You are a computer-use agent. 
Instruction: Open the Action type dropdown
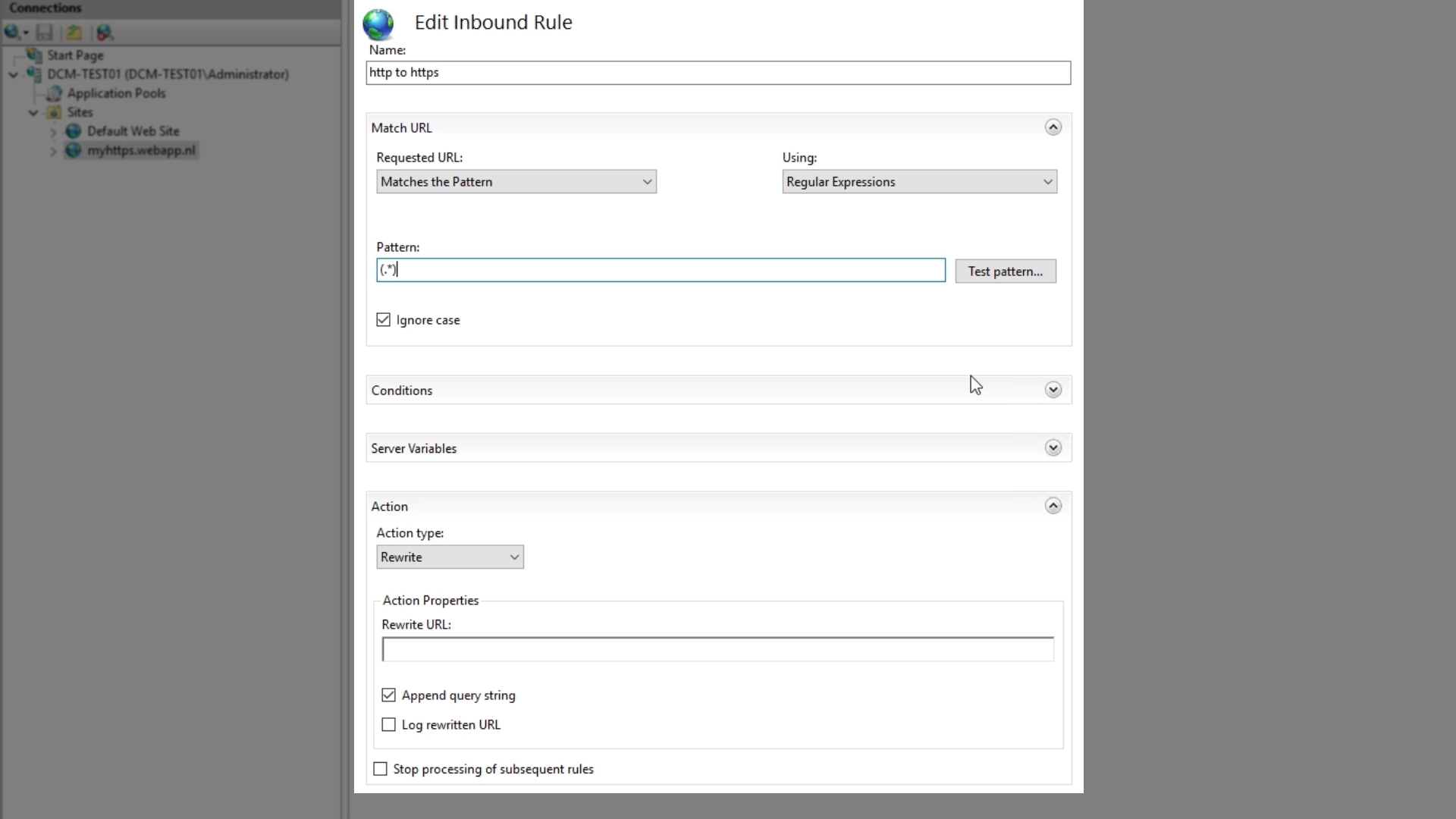pos(450,557)
